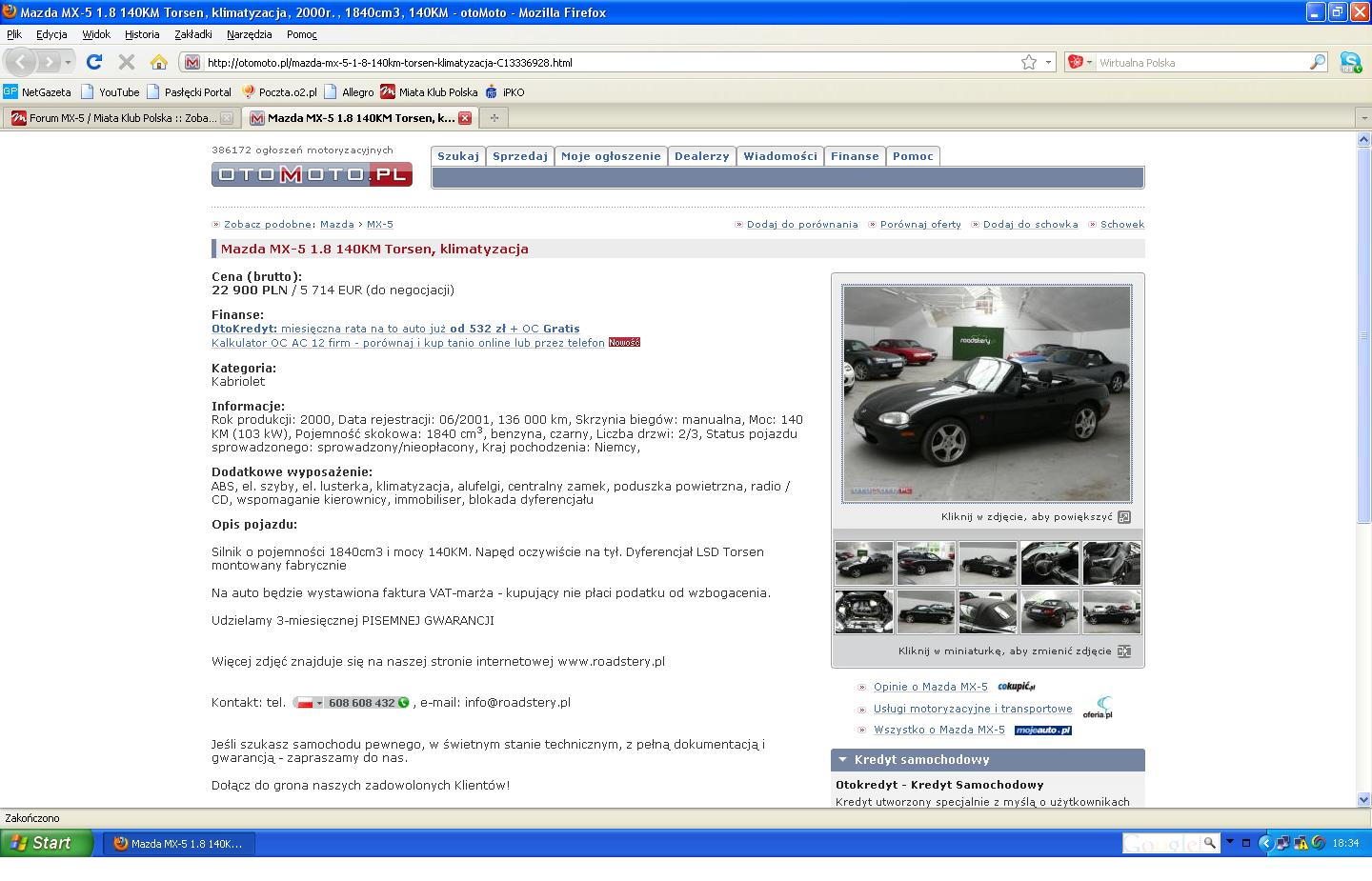Screen dimensions: 1372x881
Task: Click 'Usługi motoryzacyjne i transportowe' link
Action: pos(973,709)
